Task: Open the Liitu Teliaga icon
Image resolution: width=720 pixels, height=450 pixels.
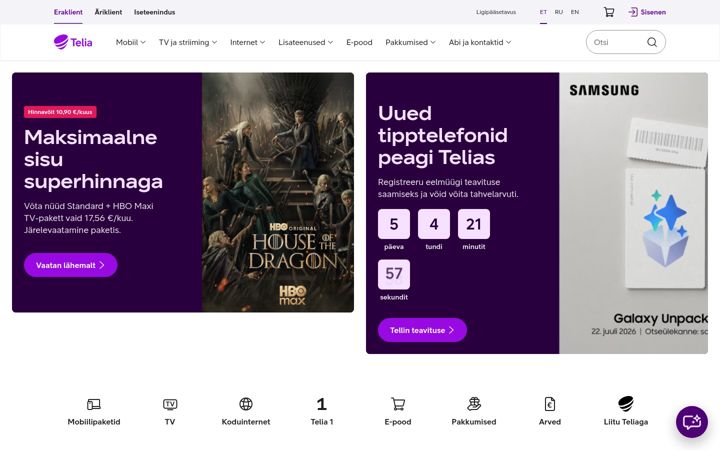Action: click(626, 404)
